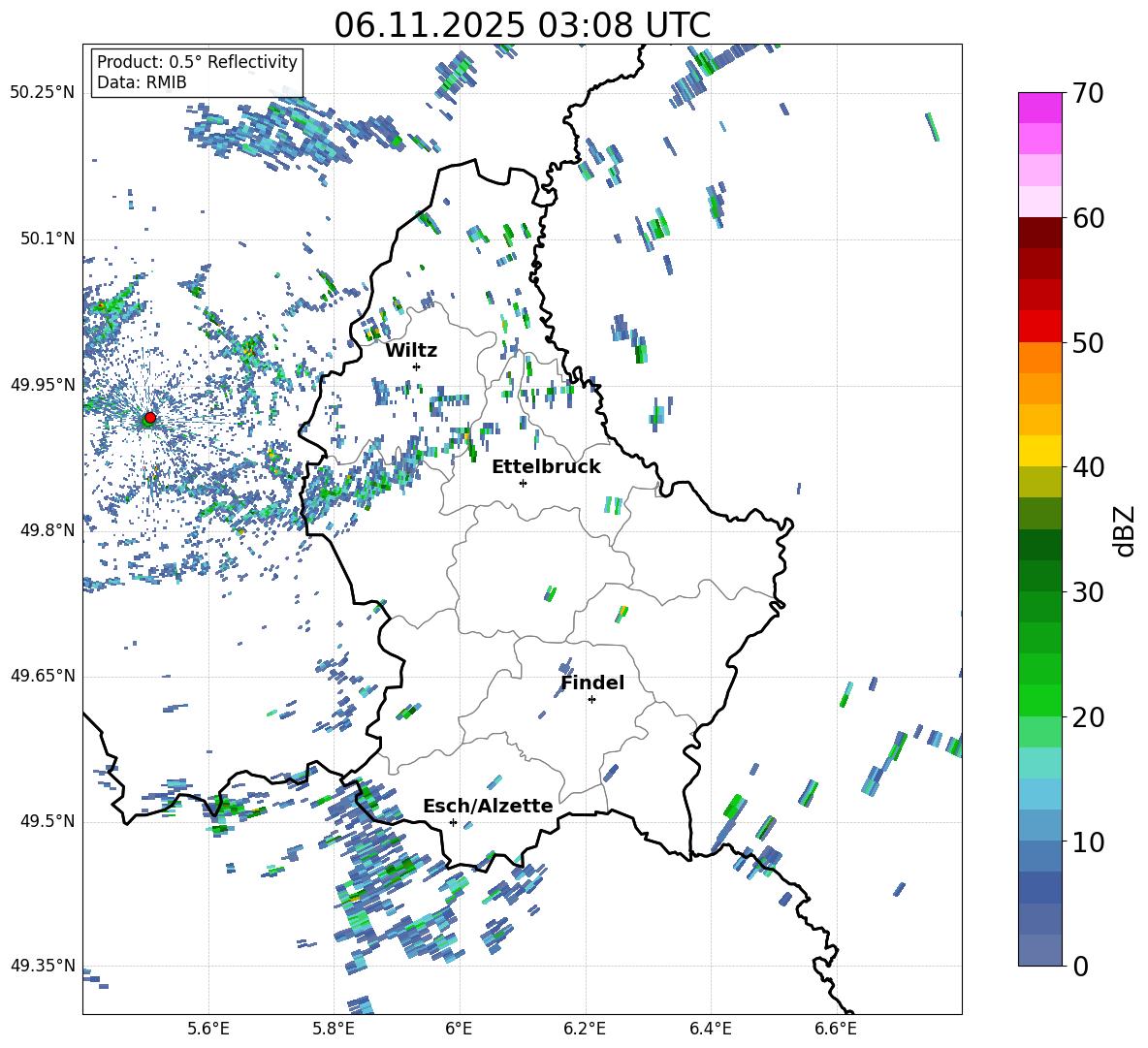Click the 0 value on the colorbar

pyautogui.click(x=1080, y=966)
